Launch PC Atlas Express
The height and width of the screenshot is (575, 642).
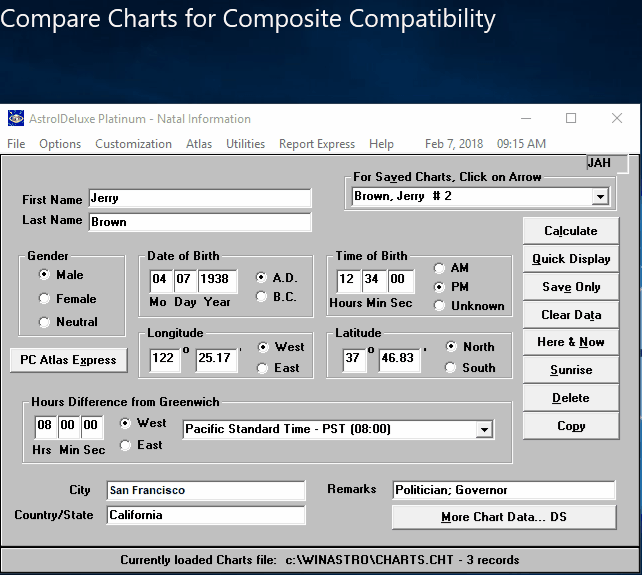[68, 360]
